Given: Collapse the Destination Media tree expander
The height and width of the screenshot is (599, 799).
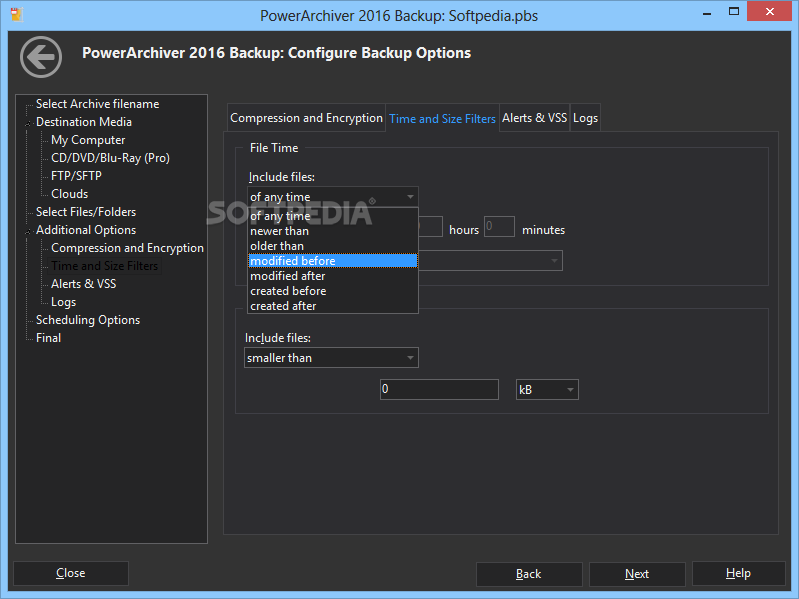Looking at the screenshot, I should tap(28, 123).
